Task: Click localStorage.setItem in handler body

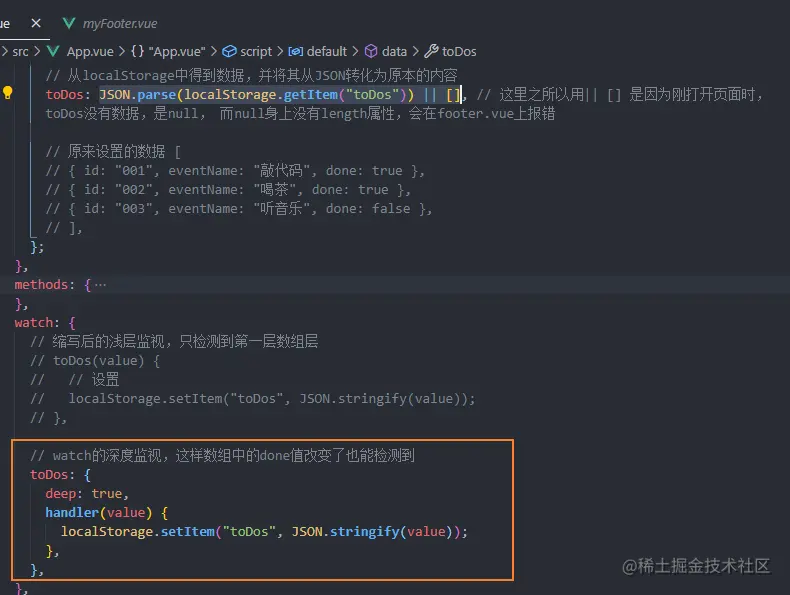Action: pyautogui.click(x=138, y=532)
